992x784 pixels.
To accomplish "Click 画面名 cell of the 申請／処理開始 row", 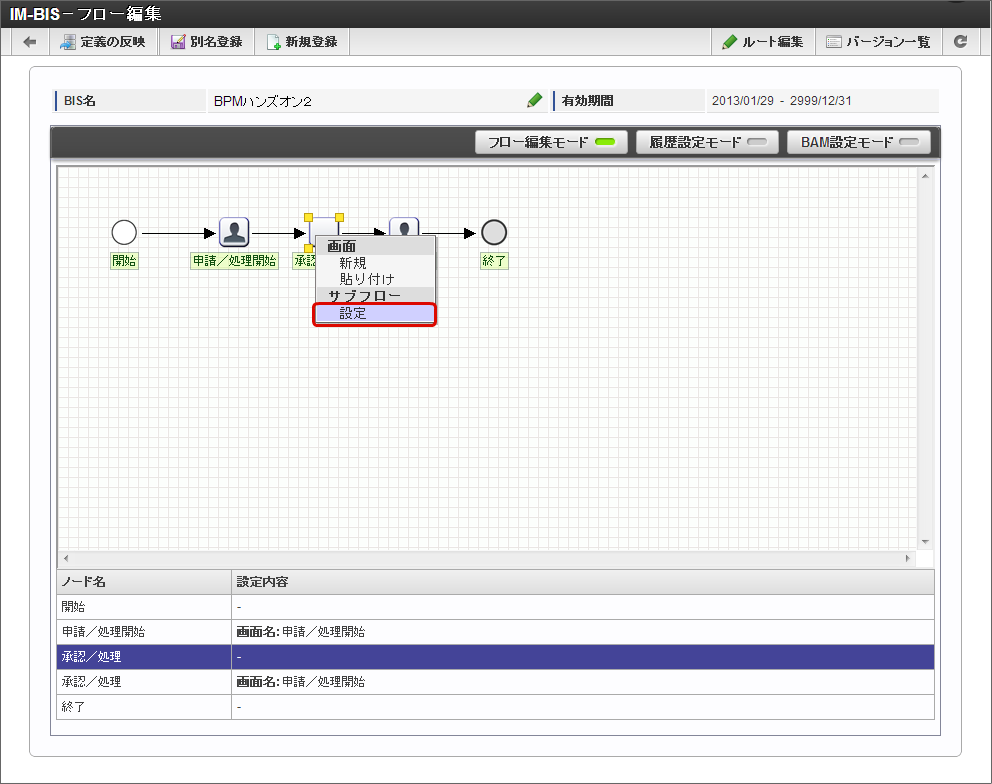I will pos(583,632).
